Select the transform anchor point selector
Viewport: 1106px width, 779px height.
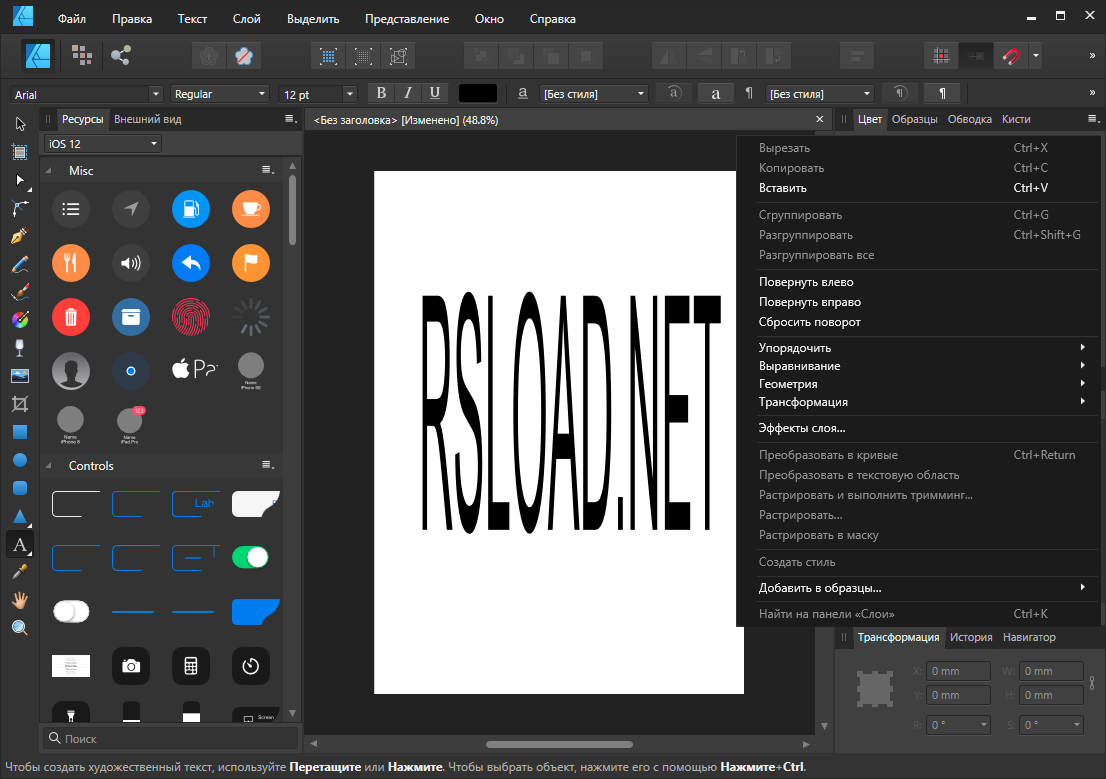pos(875,689)
